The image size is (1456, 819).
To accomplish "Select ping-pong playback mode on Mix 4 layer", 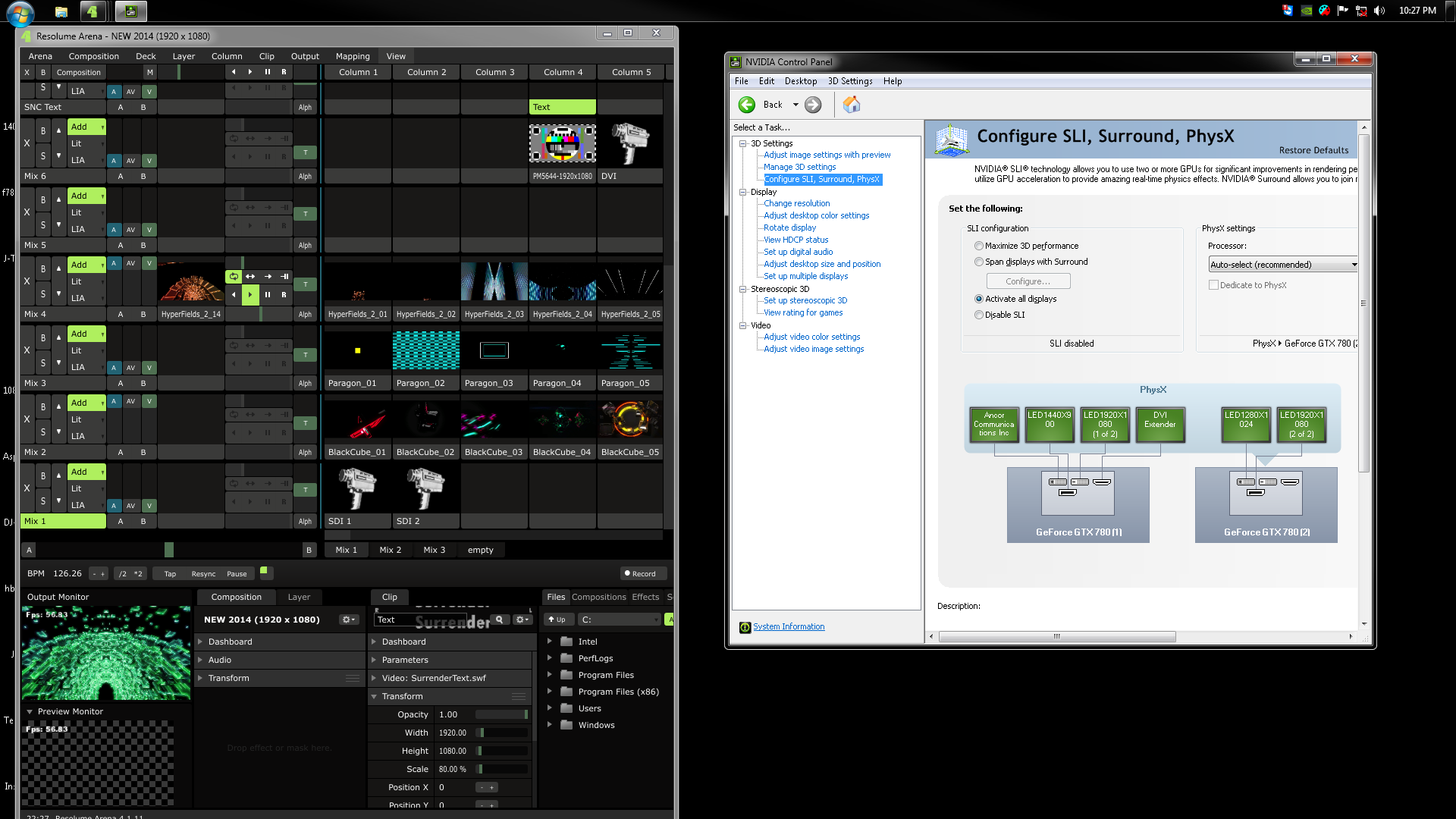I will 250,277.
